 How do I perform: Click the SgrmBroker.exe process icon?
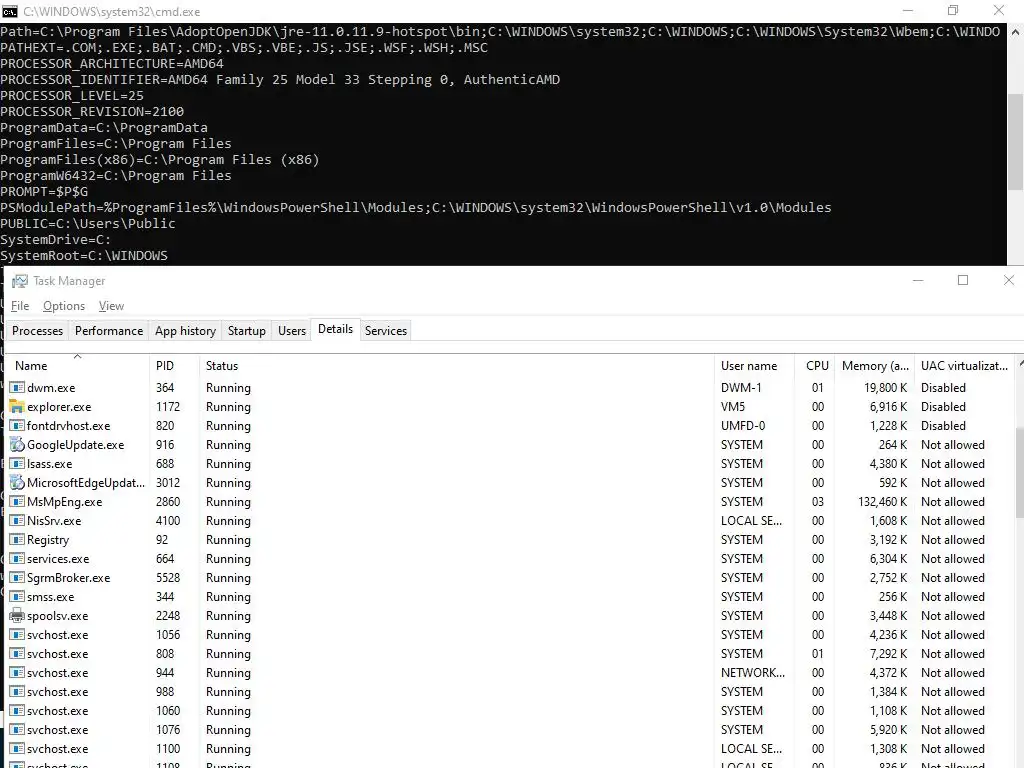click(x=17, y=577)
